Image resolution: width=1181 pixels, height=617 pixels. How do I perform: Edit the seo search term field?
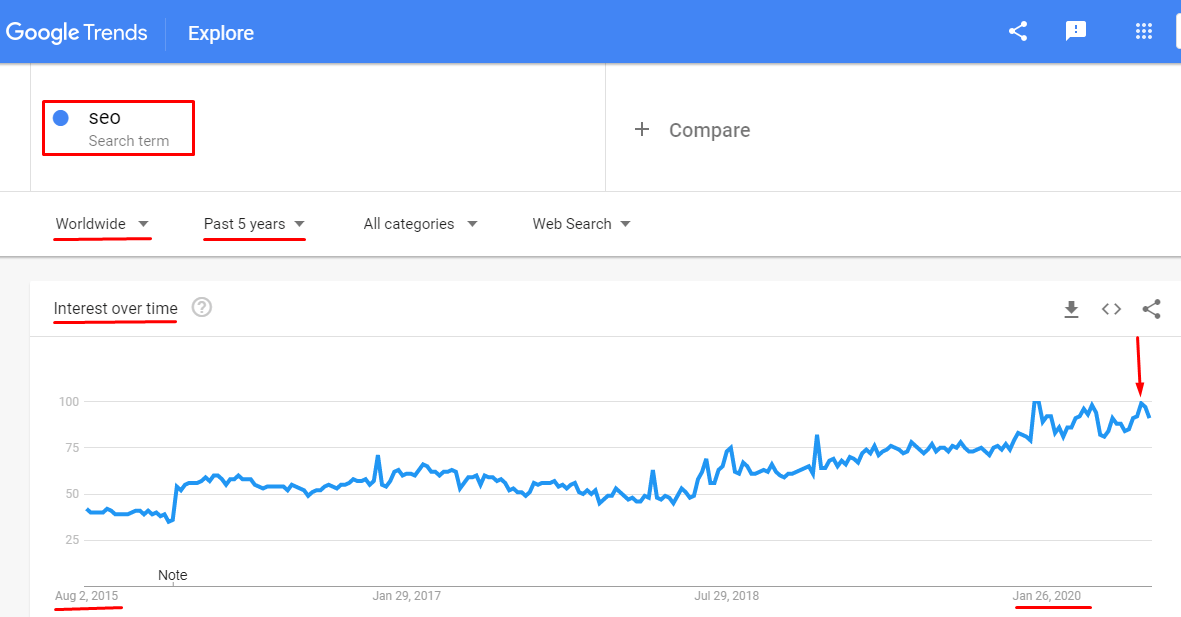click(x=105, y=118)
